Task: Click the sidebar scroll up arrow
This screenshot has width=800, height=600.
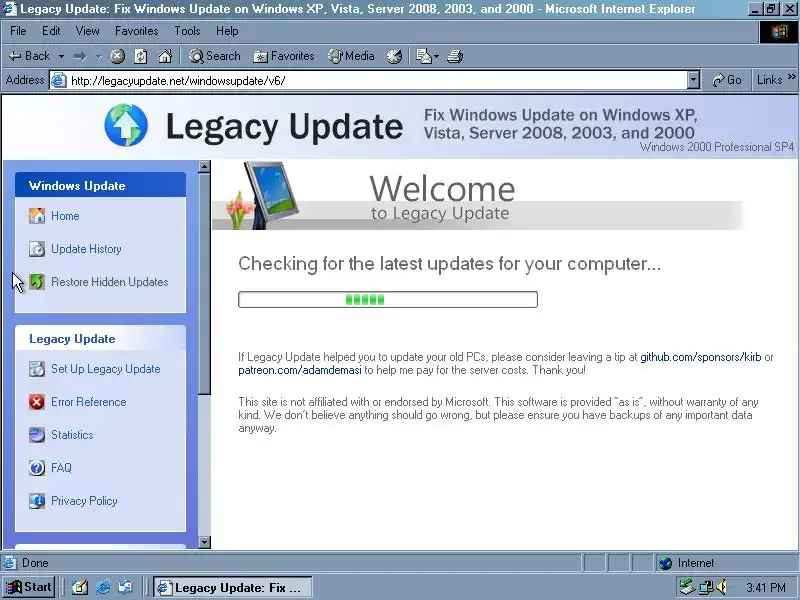Action: click(x=204, y=166)
